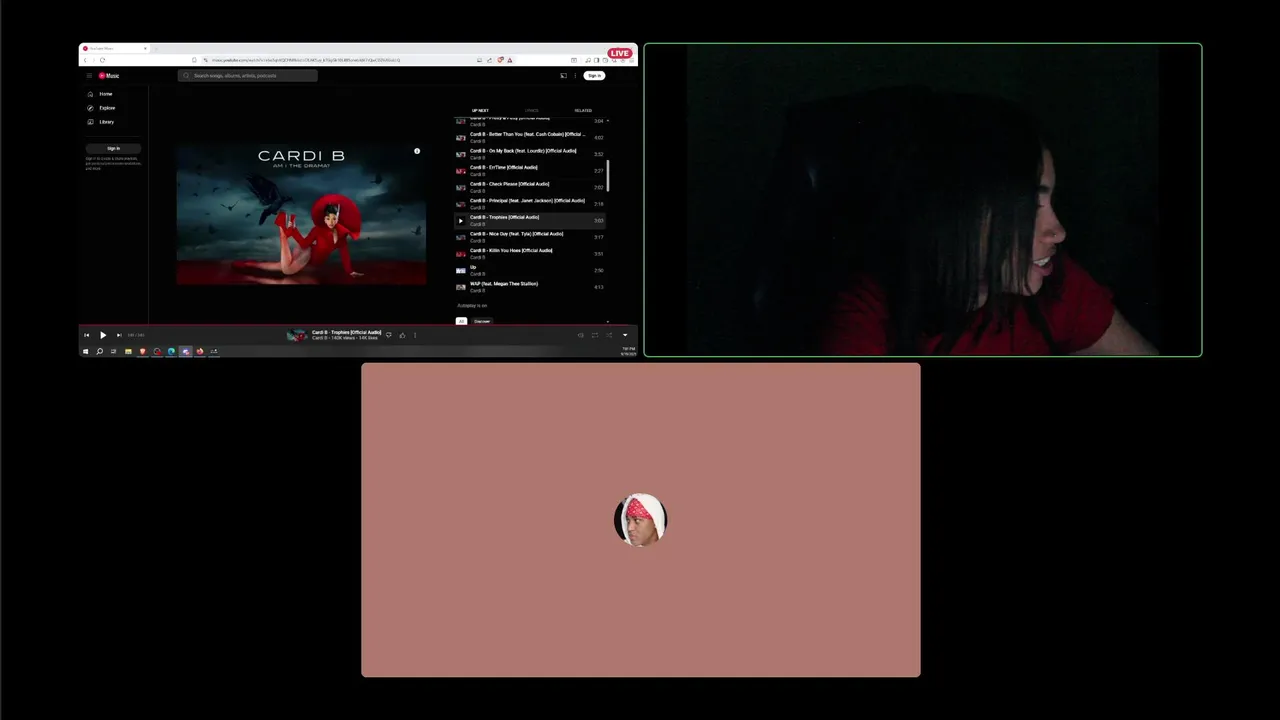The height and width of the screenshot is (720, 1280).
Task: Dislike the Trophies song
Action: pos(388,335)
